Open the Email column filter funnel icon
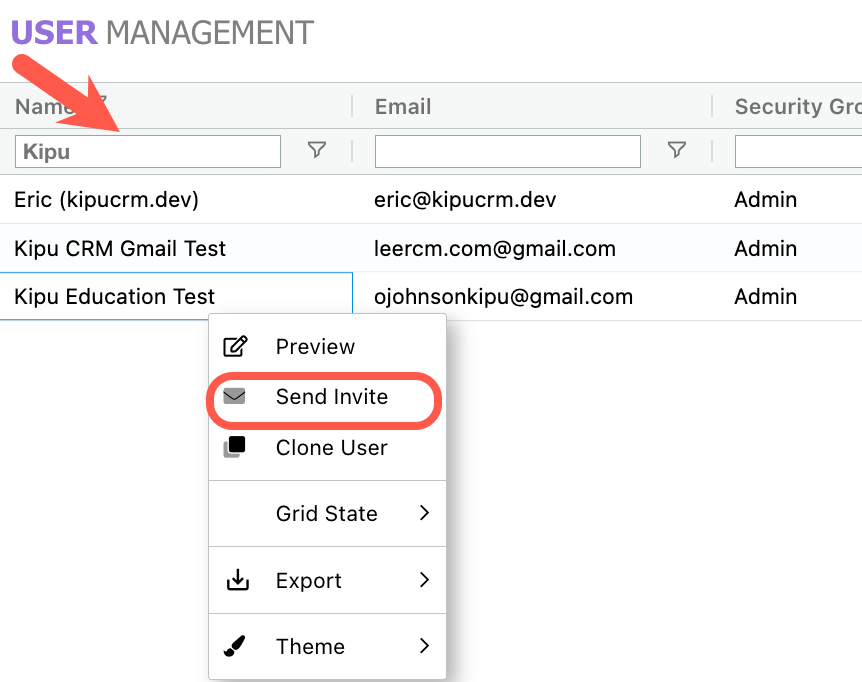This screenshot has height=682, width=862. (x=677, y=150)
